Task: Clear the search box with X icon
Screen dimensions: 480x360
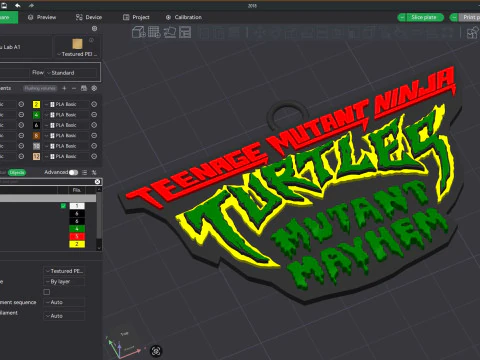Action: [x=97, y=181]
